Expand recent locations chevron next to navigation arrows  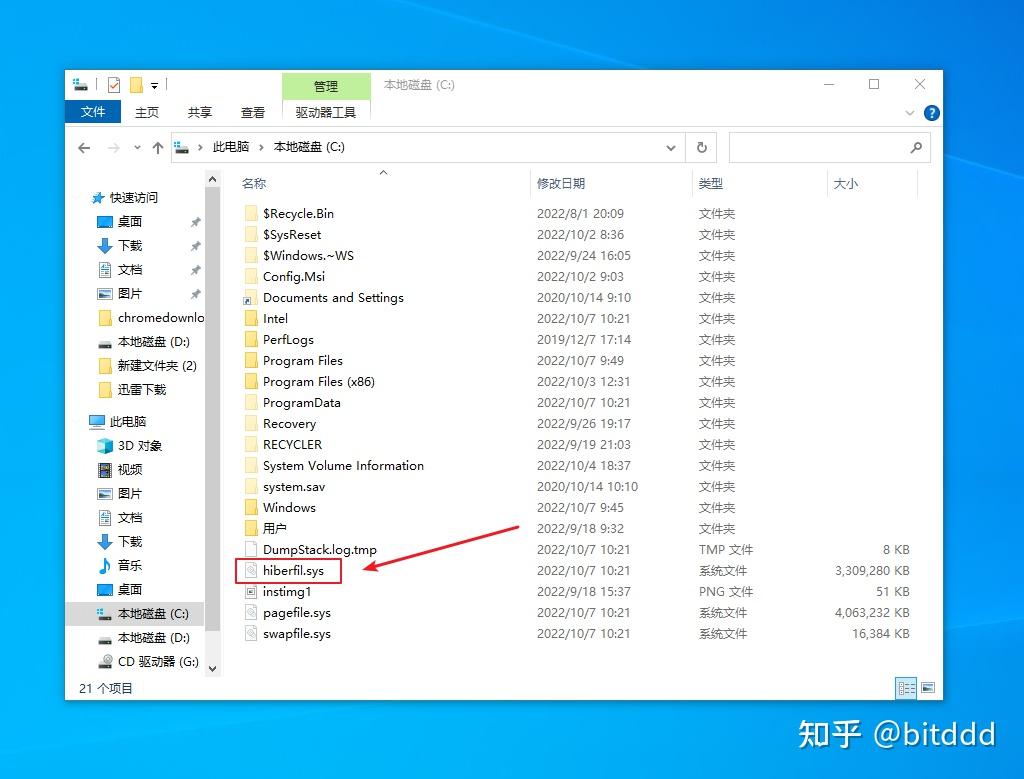[139, 147]
